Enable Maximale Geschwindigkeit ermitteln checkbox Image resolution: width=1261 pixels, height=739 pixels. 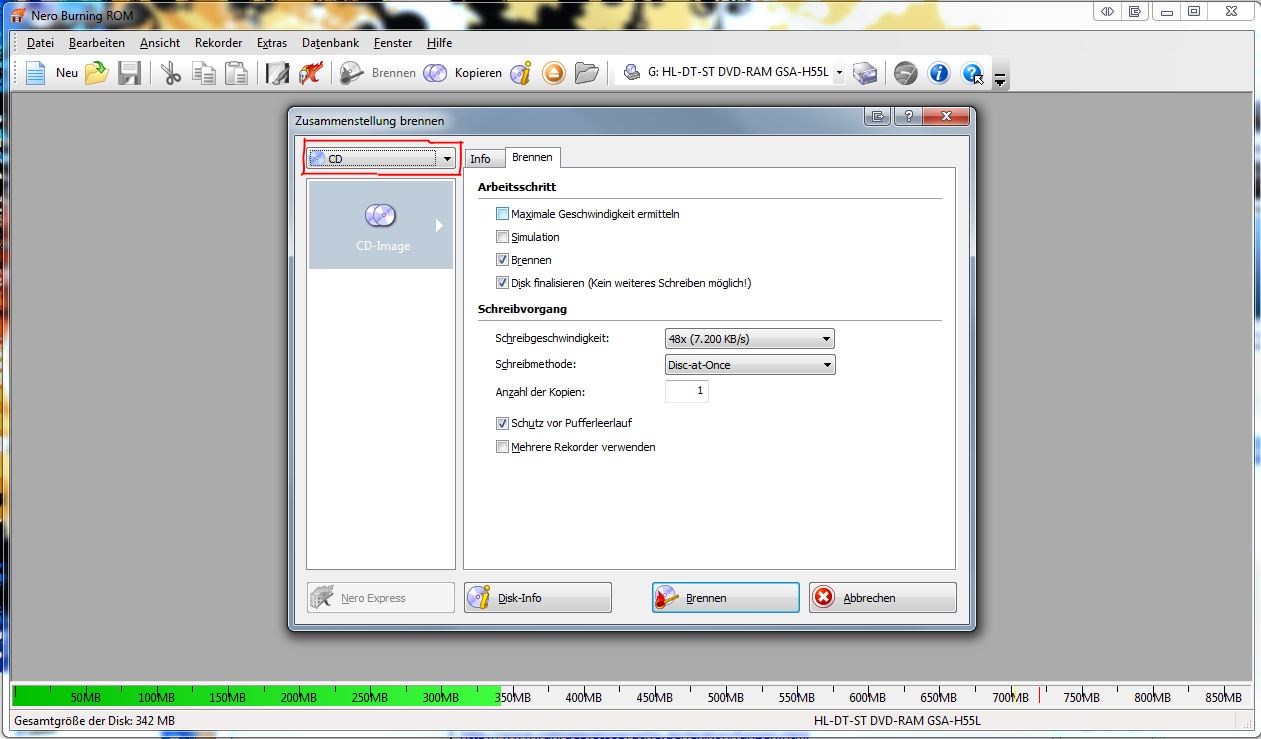click(x=503, y=214)
